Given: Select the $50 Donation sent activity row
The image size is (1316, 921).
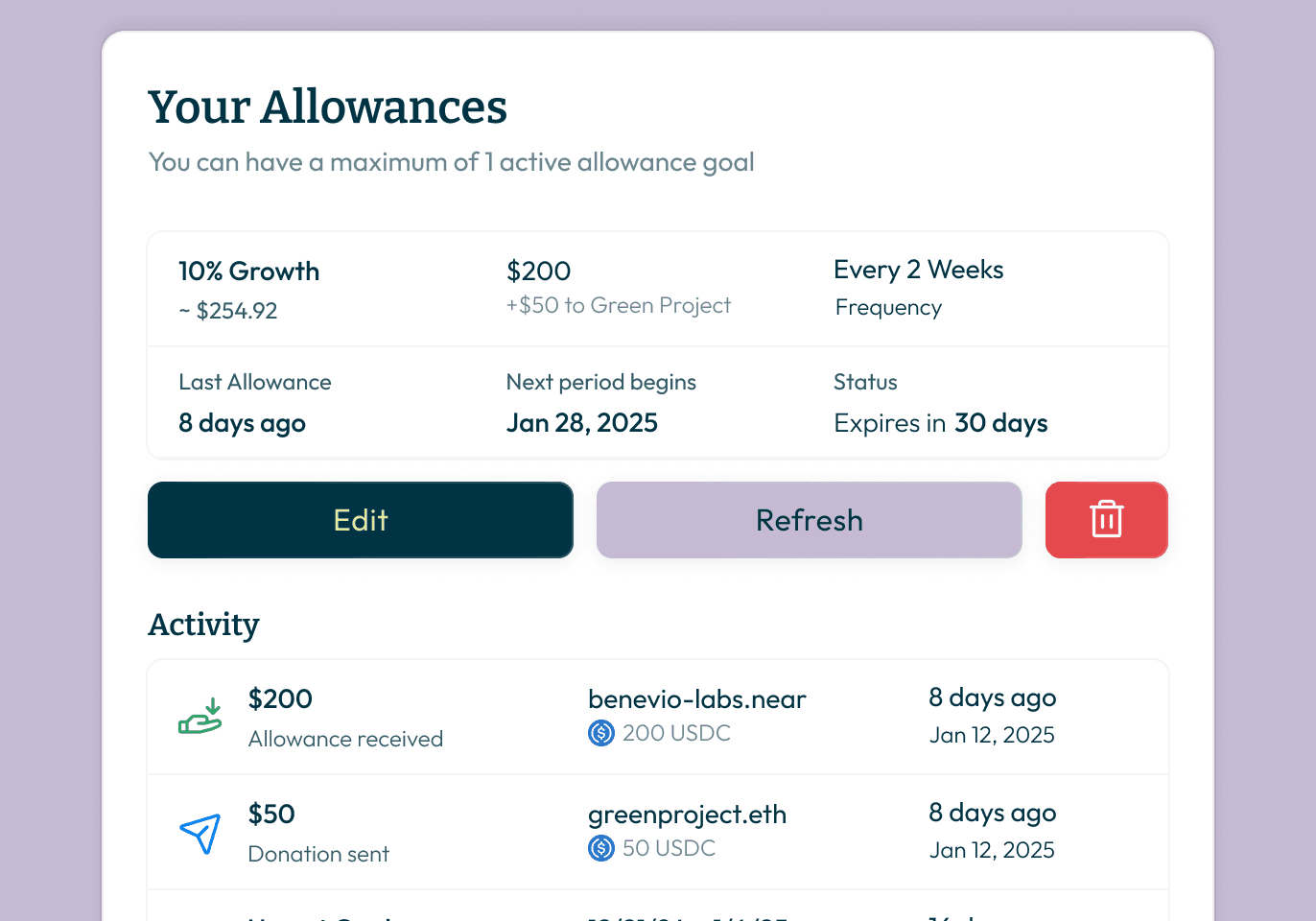Looking at the screenshot, I should pyautogui.click(x=658, y=832).
